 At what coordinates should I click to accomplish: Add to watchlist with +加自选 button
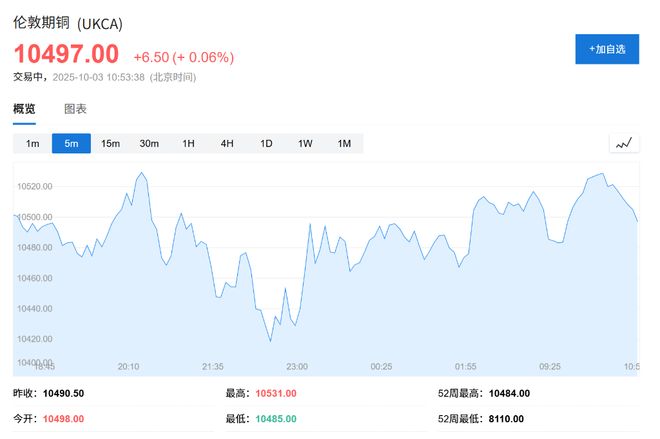[x=606, y=49]
